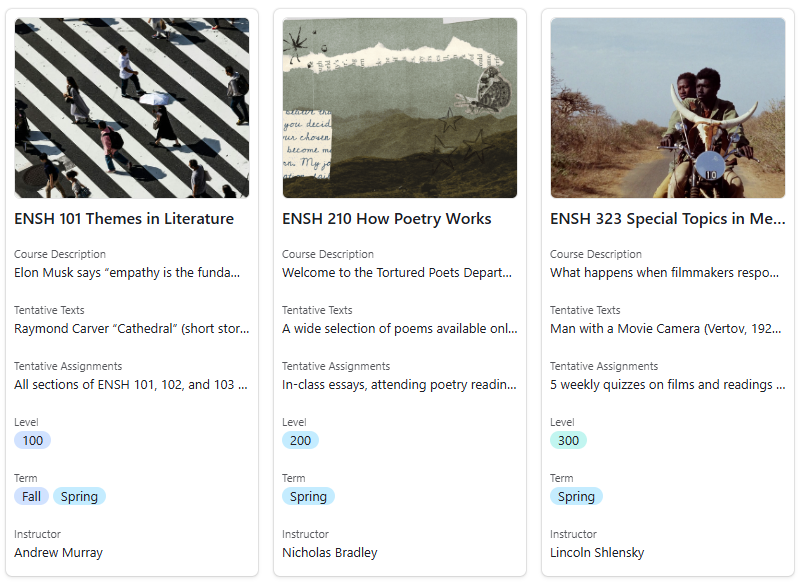Click the Spring term tag on ENSH 323
Viewport: 800px width, 584px height.
pos(576,496)
